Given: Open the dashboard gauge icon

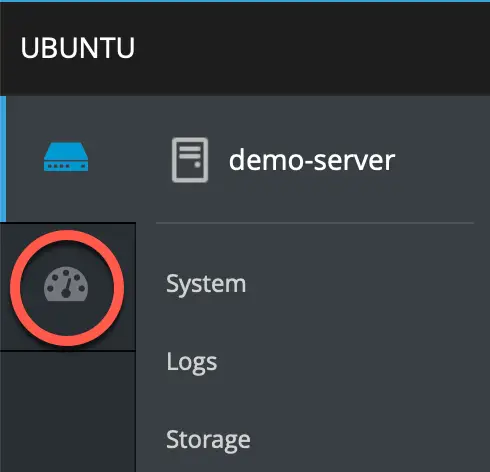Looking at the screenshot, I should point(66,284).
